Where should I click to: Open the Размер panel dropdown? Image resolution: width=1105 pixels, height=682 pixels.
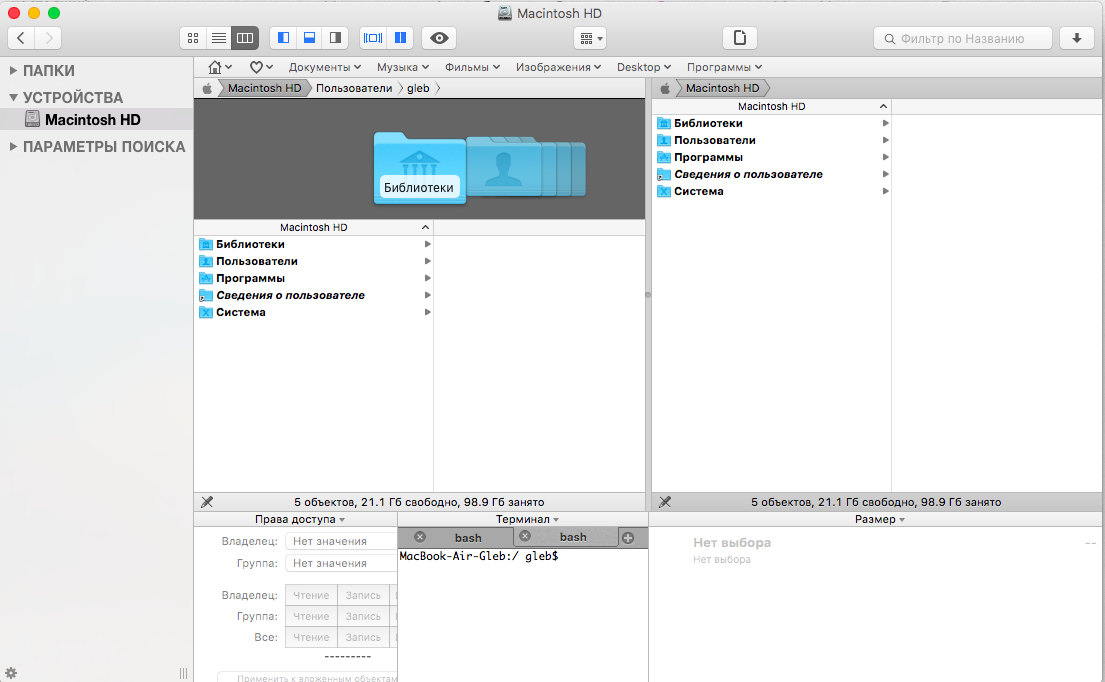879,519
